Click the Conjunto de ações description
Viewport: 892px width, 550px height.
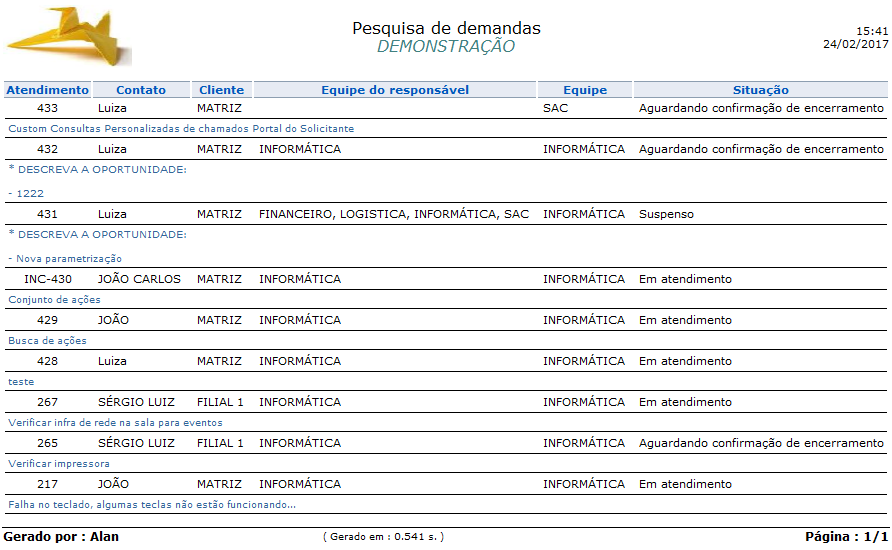click(54, 300)
